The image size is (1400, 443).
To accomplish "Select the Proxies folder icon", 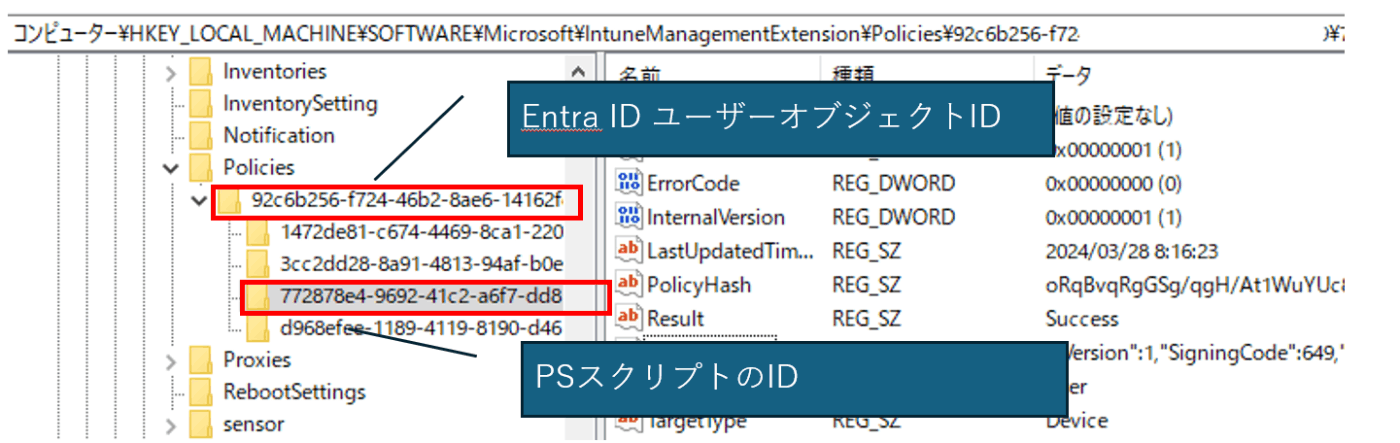I will (201, 360).
